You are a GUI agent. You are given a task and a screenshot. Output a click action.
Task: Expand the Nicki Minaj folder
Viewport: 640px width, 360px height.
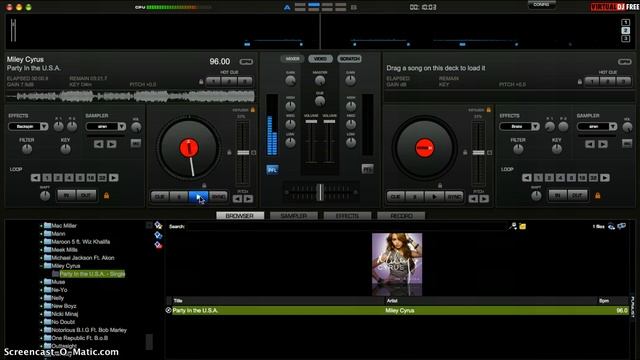coord(41,314)
